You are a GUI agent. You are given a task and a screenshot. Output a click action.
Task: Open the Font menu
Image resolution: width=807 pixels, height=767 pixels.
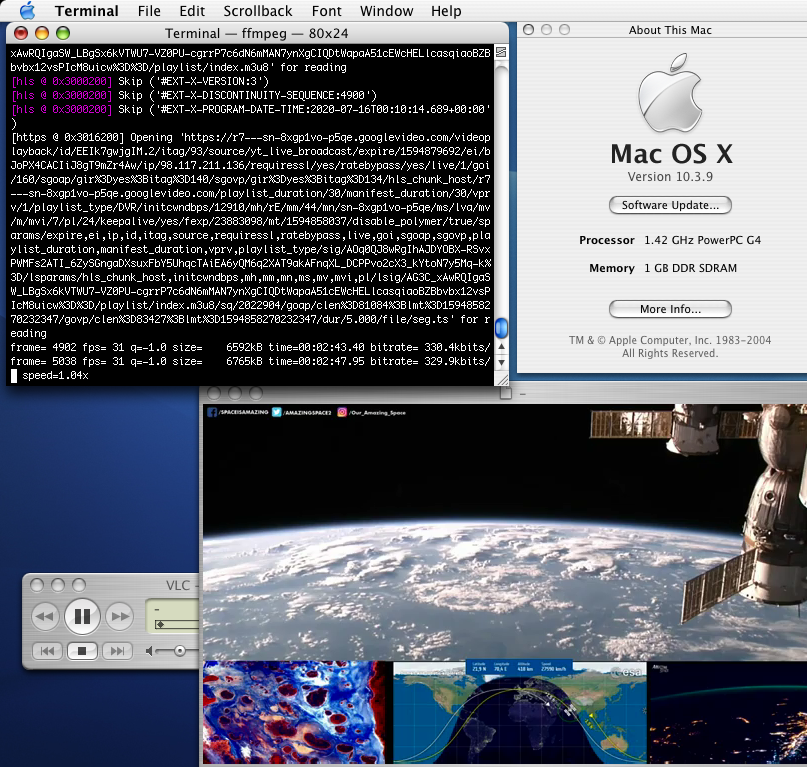(x=326, y=11)
